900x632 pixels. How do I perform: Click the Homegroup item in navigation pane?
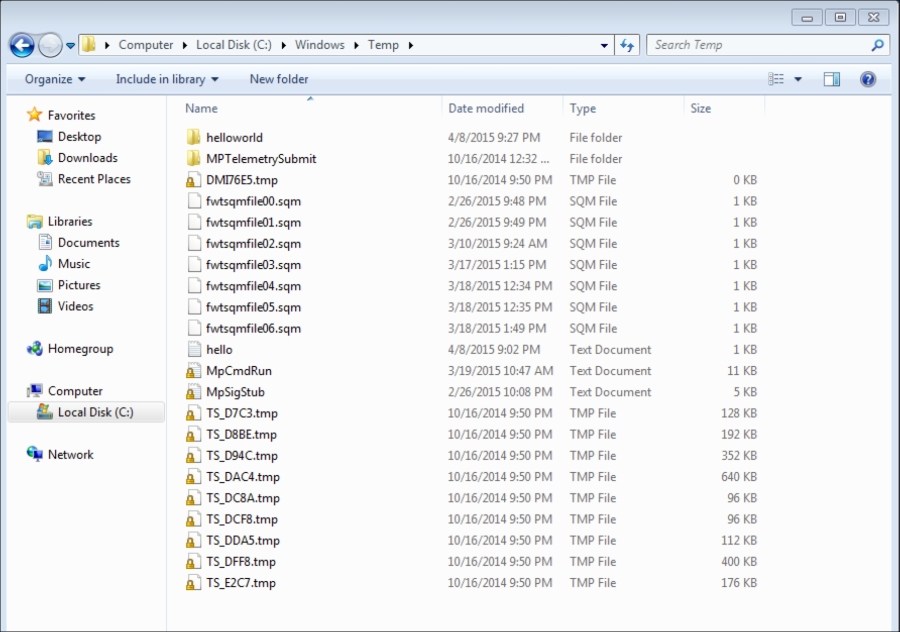coord(80,349)
